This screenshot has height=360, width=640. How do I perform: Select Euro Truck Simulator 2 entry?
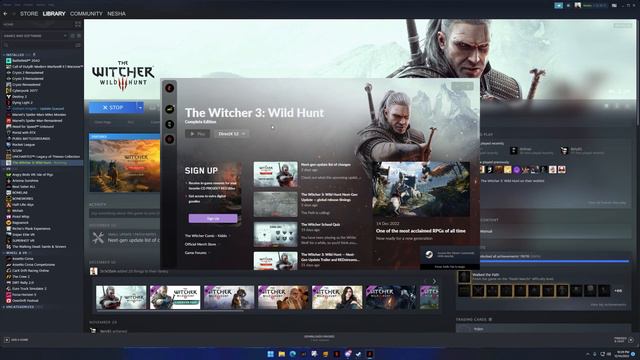[26, 288]
